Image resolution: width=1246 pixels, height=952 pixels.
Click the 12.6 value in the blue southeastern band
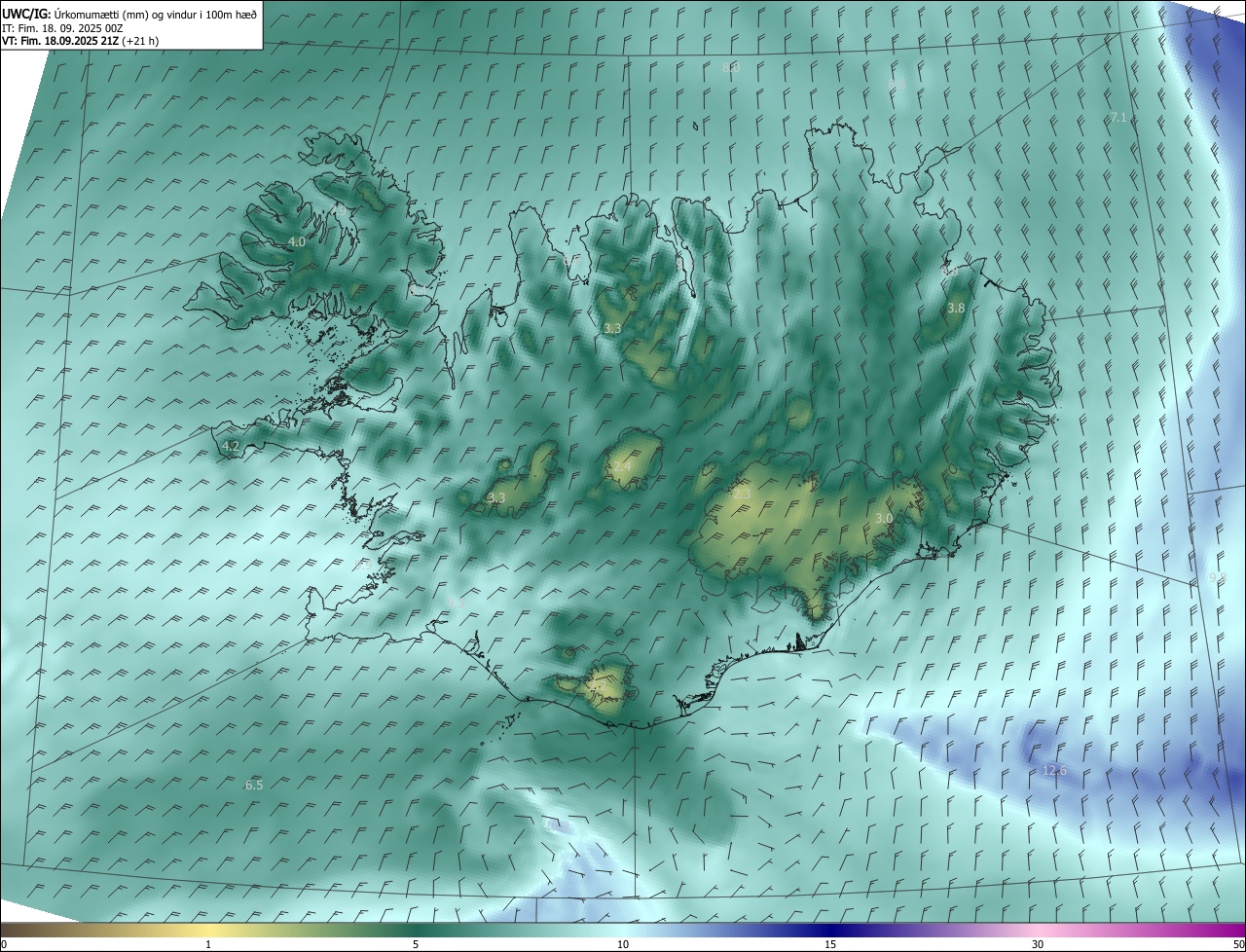click(x=1055, y=770)
